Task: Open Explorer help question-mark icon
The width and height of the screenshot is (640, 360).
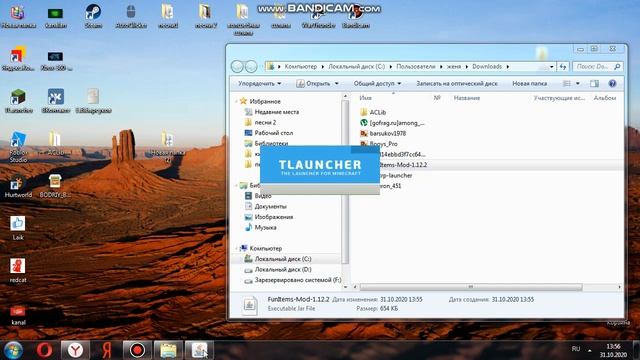Action: click(x=612, y=83)
